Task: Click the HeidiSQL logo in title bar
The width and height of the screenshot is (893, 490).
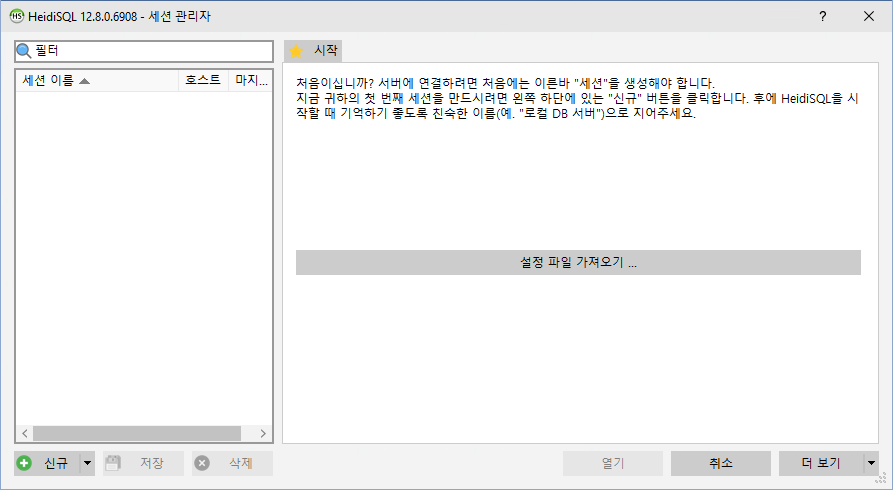Action: pos(17,16)
